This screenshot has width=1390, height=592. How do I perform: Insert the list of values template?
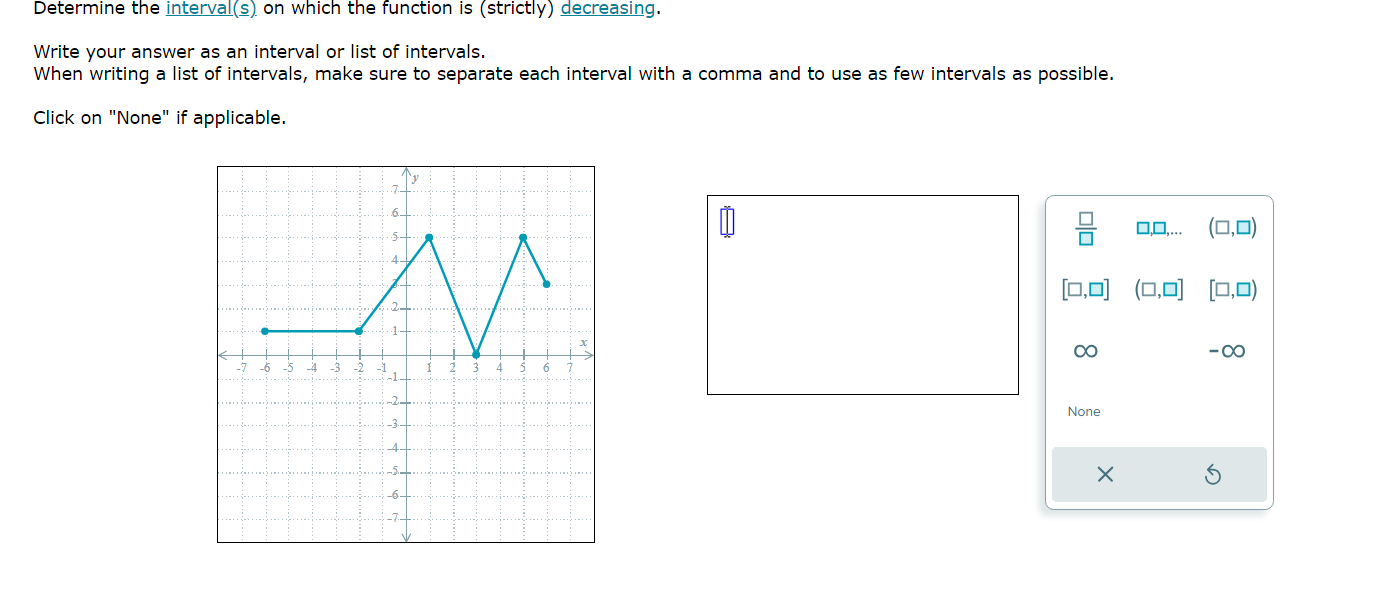pos(1158,226)
